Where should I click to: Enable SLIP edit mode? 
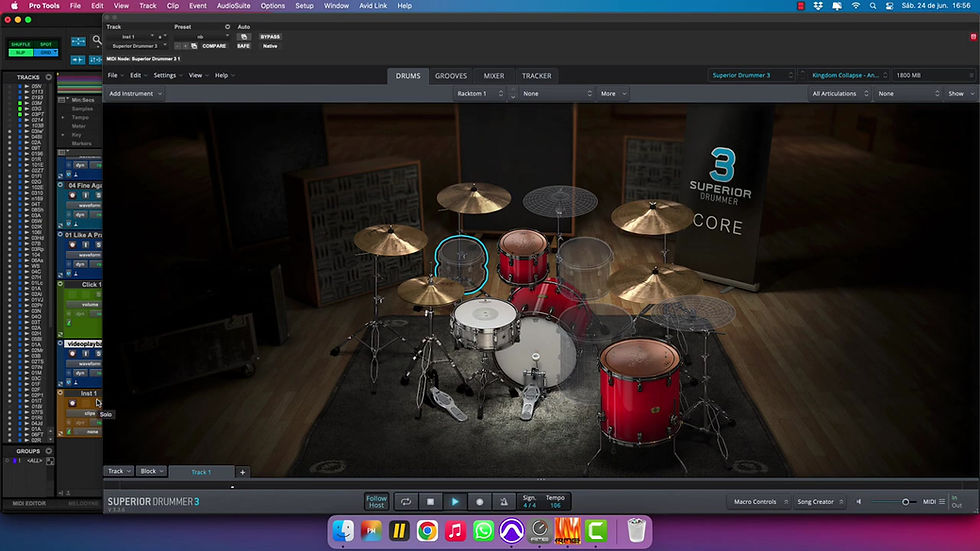(21, 52)
